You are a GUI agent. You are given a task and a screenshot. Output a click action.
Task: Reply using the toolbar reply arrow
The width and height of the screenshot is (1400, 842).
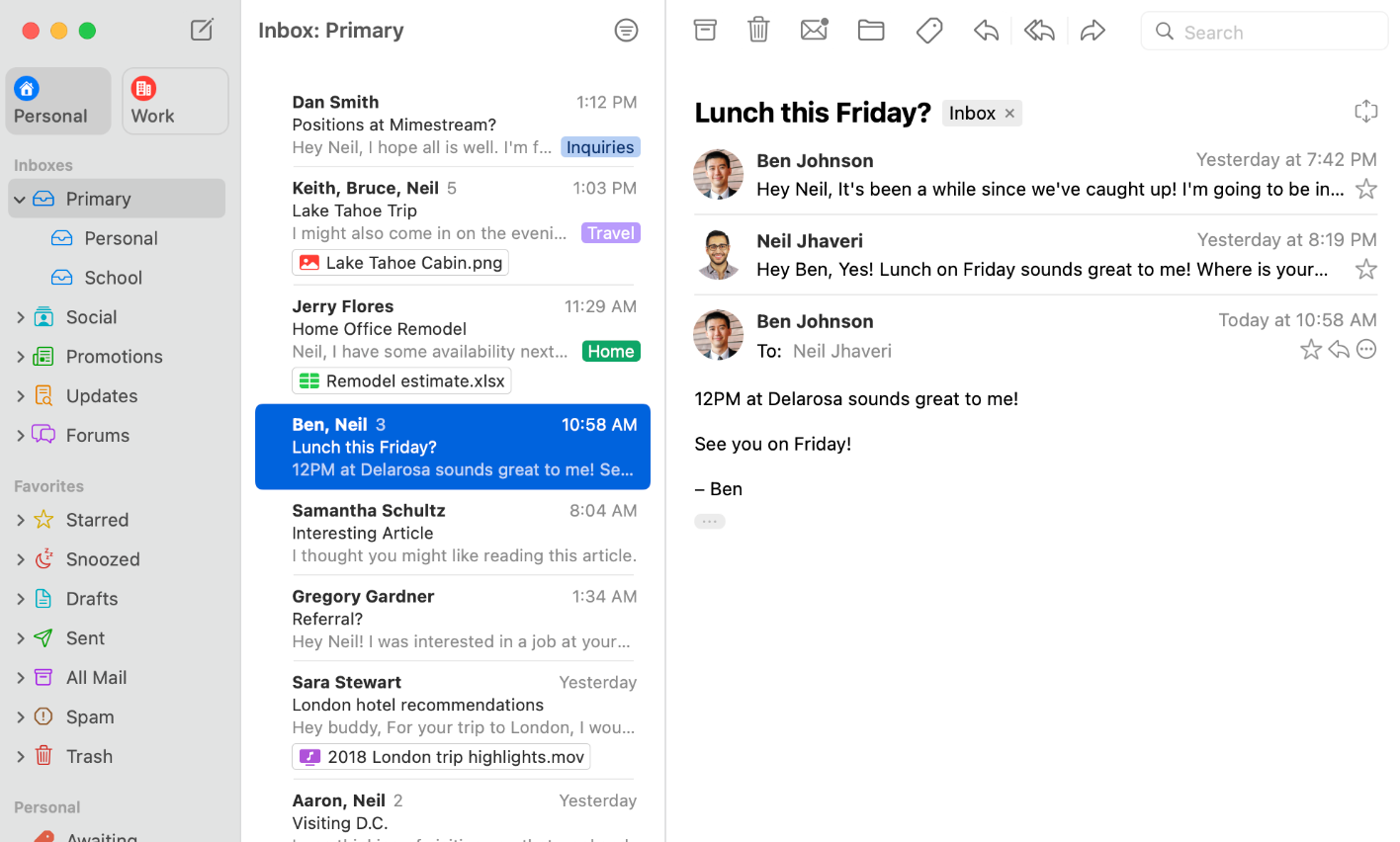point(986,31)
